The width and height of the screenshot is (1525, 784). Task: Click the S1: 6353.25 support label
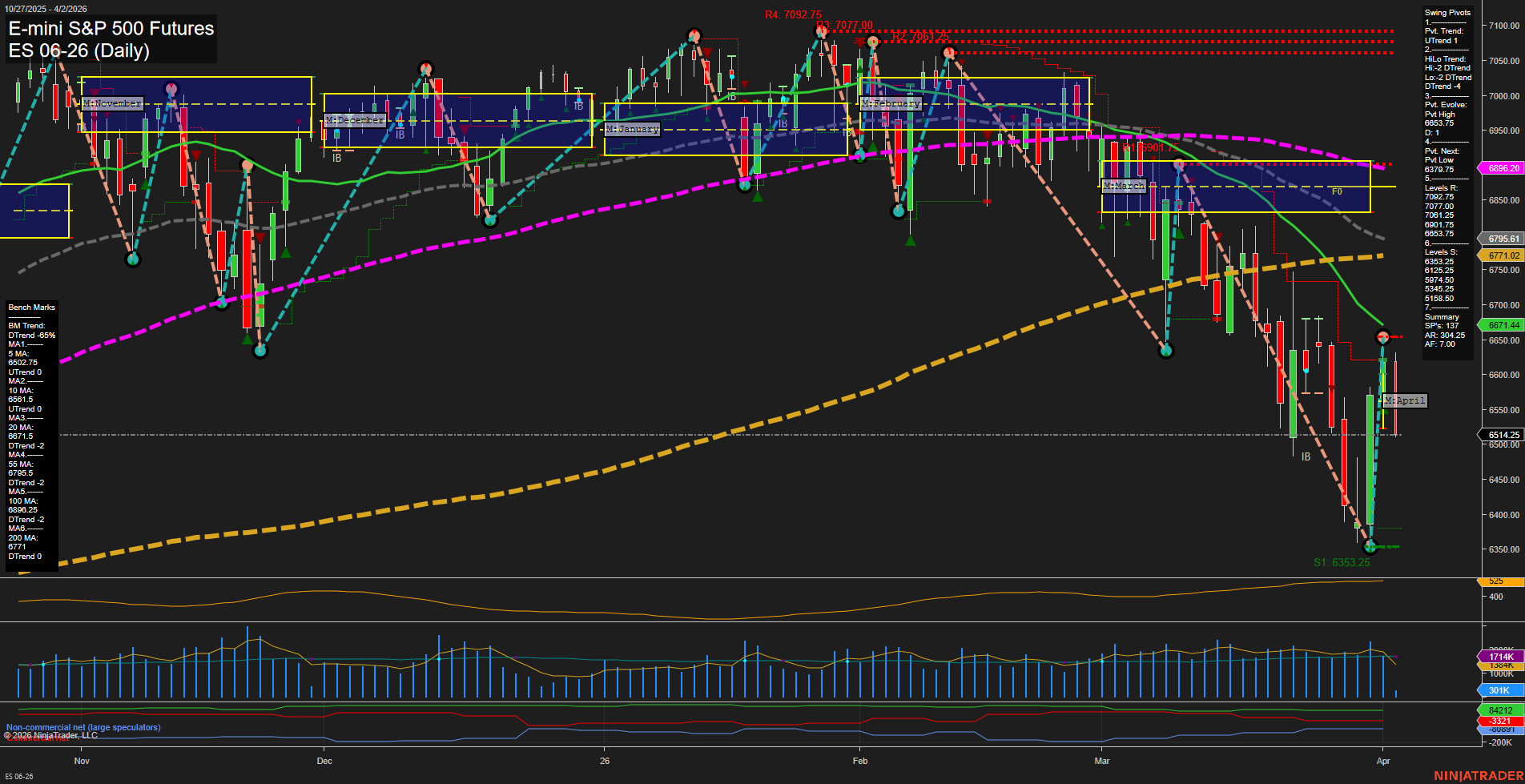(1342, 562)
